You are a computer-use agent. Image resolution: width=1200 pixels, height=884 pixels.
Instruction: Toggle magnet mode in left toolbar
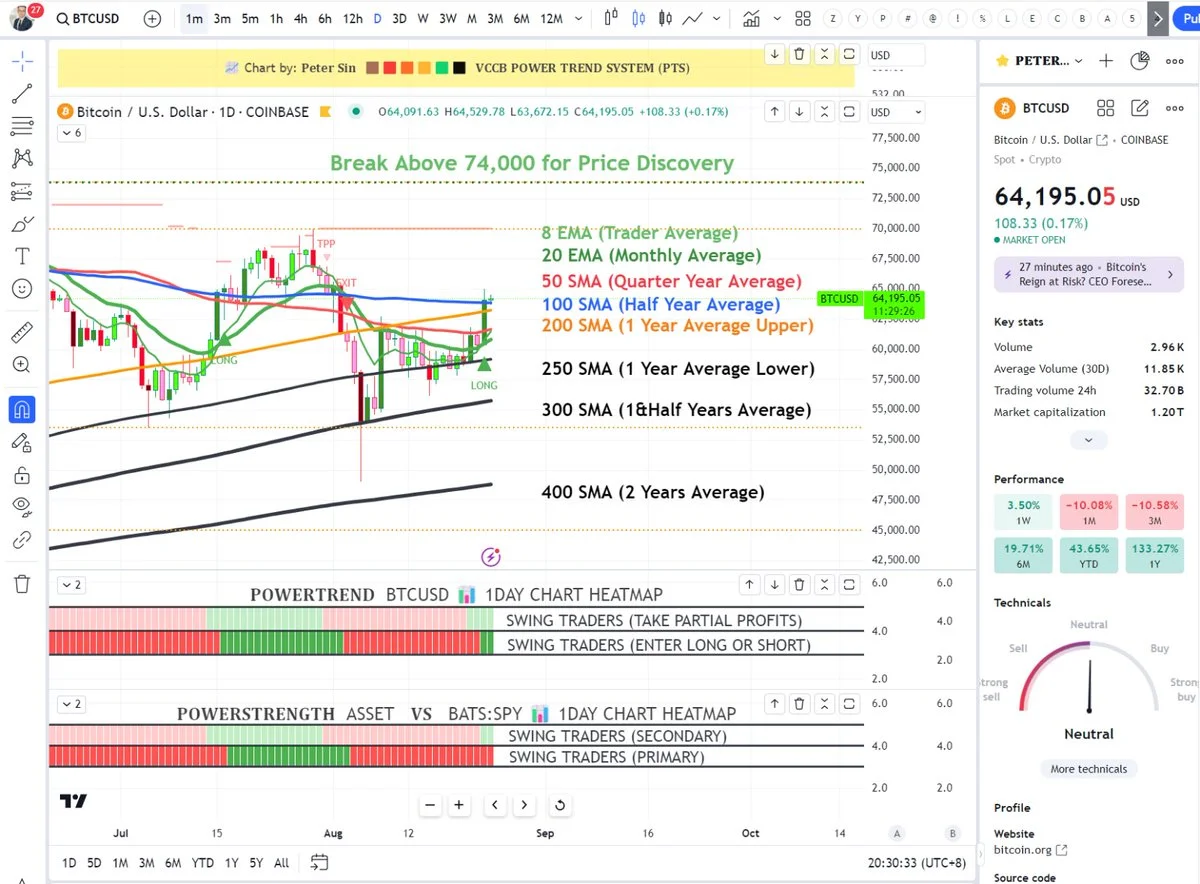(x=22, y=409)
